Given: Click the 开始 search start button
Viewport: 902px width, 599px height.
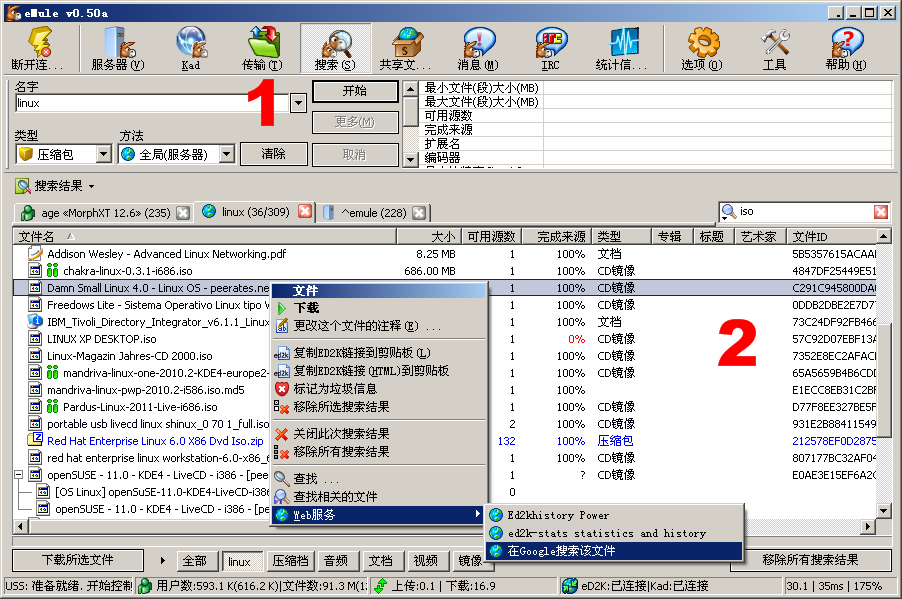Looking at the screenshot, I should point(354,91).
